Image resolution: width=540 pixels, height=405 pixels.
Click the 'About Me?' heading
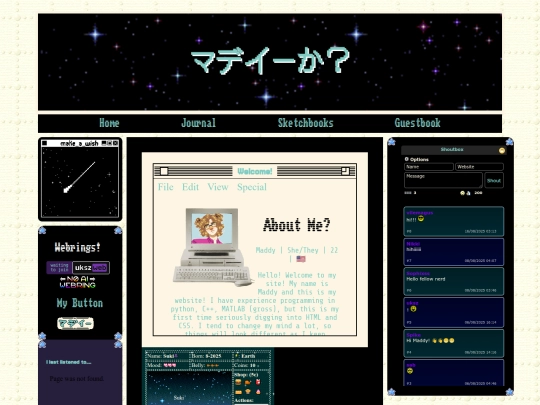click(297, 225)
